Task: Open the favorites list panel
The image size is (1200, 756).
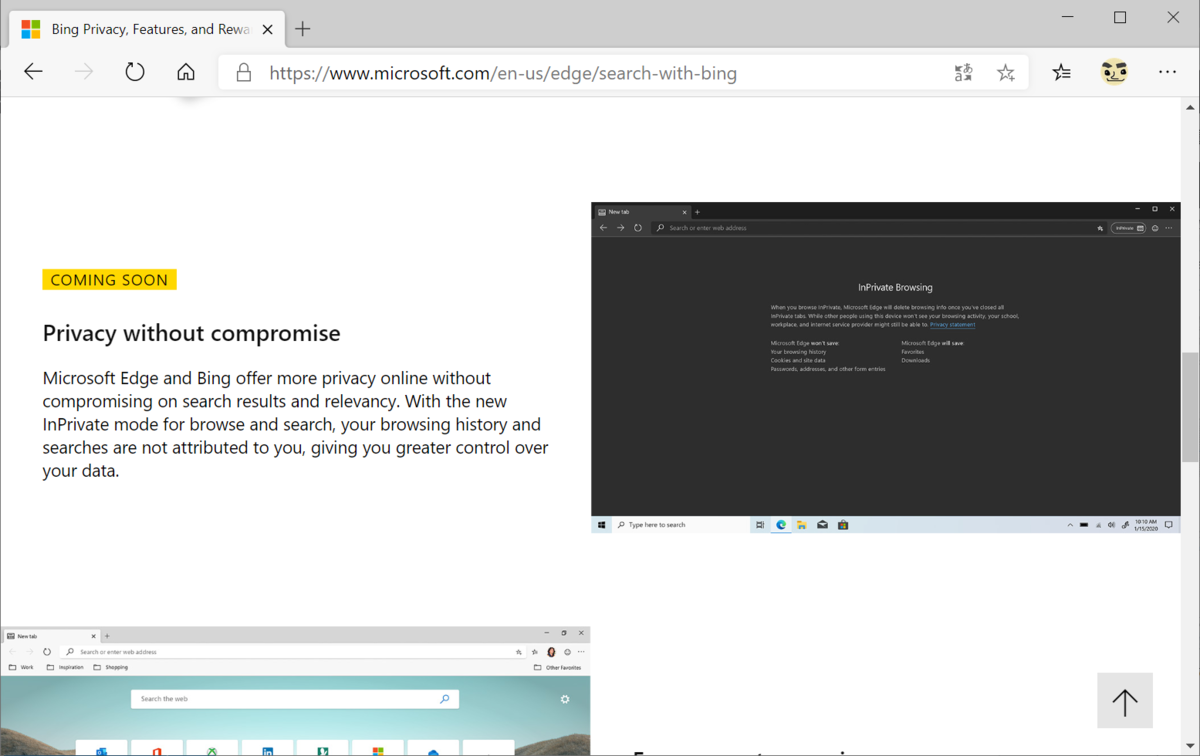Action: point(1062,72)
